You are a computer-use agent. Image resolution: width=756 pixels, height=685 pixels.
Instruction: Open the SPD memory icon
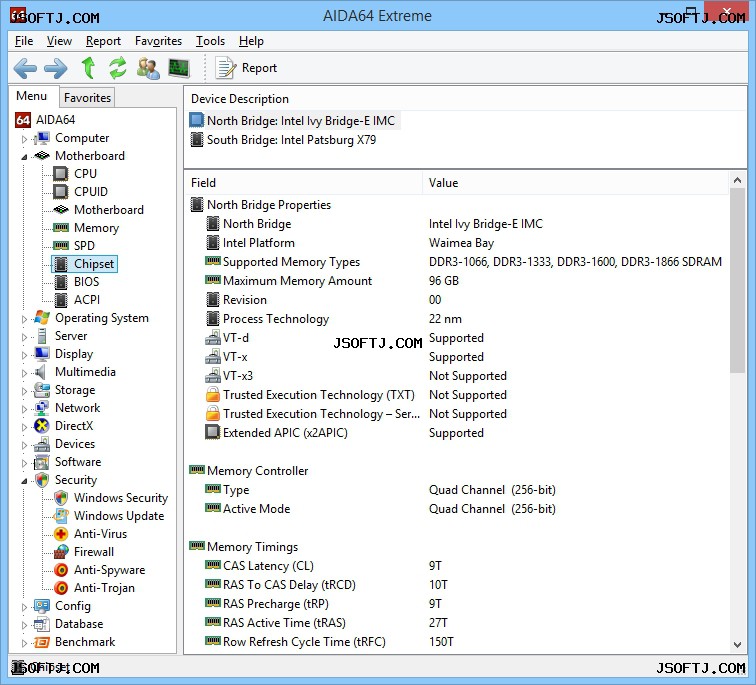click(x=60, y=246)
